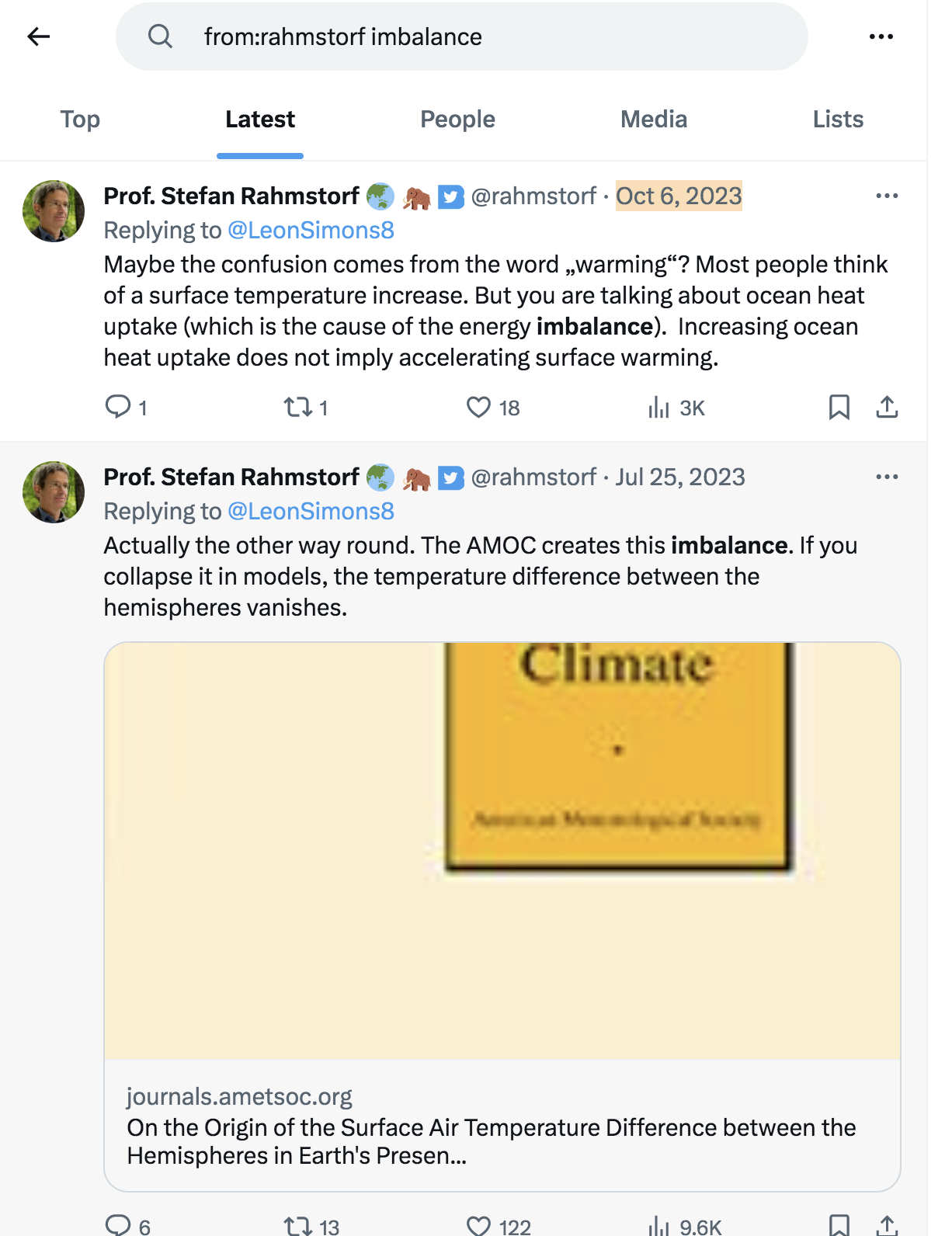The height and width of the screenshot is (1236, 952).
Task: Share the Oct 6 tweet
Action: click(x=887, y=407)
